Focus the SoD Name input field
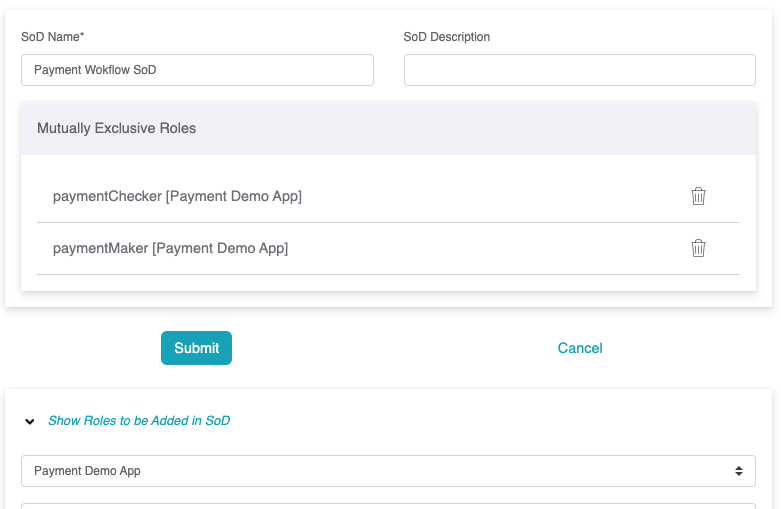Image resolution: width=781 pixels, height=509 pixels. click(x=197, y=70)
